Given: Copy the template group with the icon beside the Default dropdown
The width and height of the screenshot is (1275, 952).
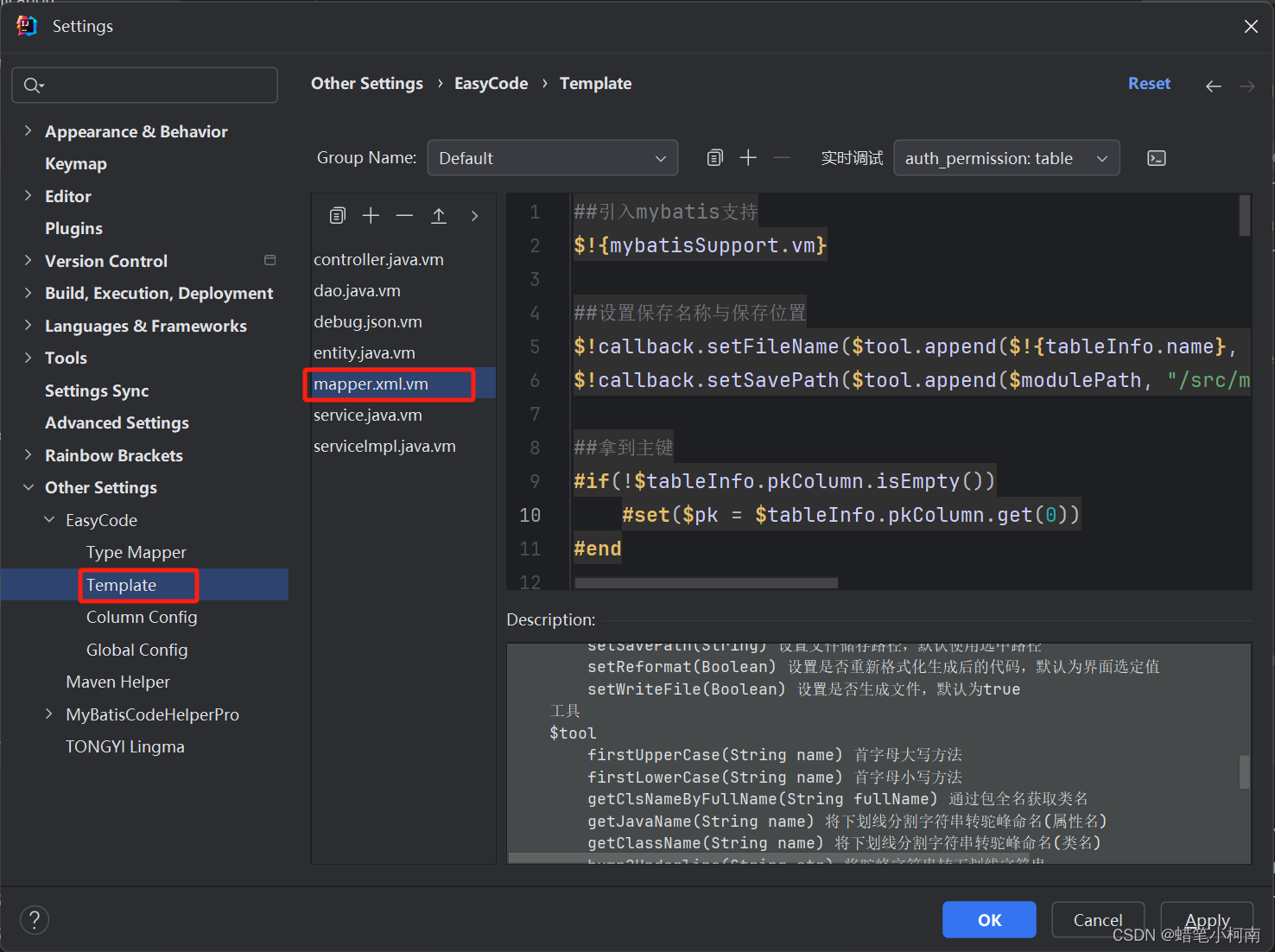Looking at the screenshot, I should [714, 157].
